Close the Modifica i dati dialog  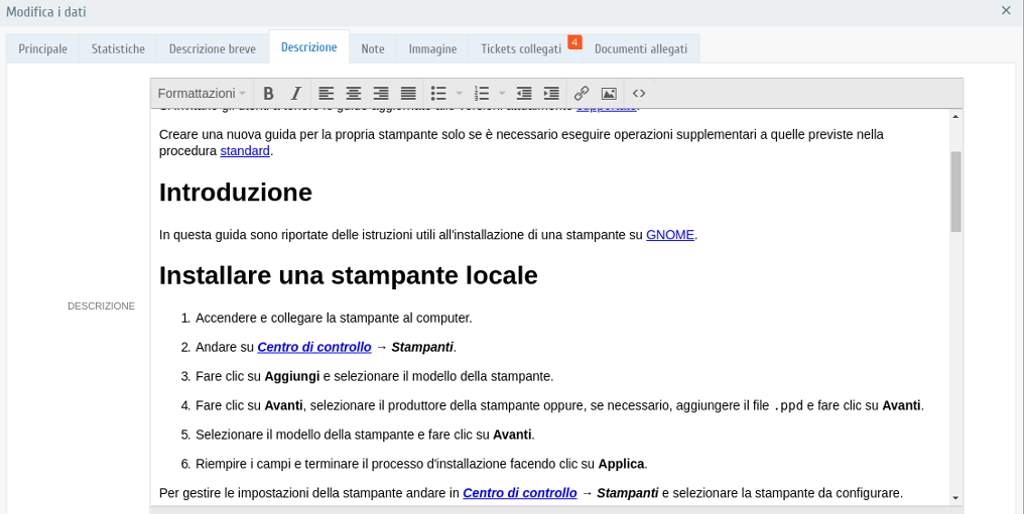tap(1006, 10)
